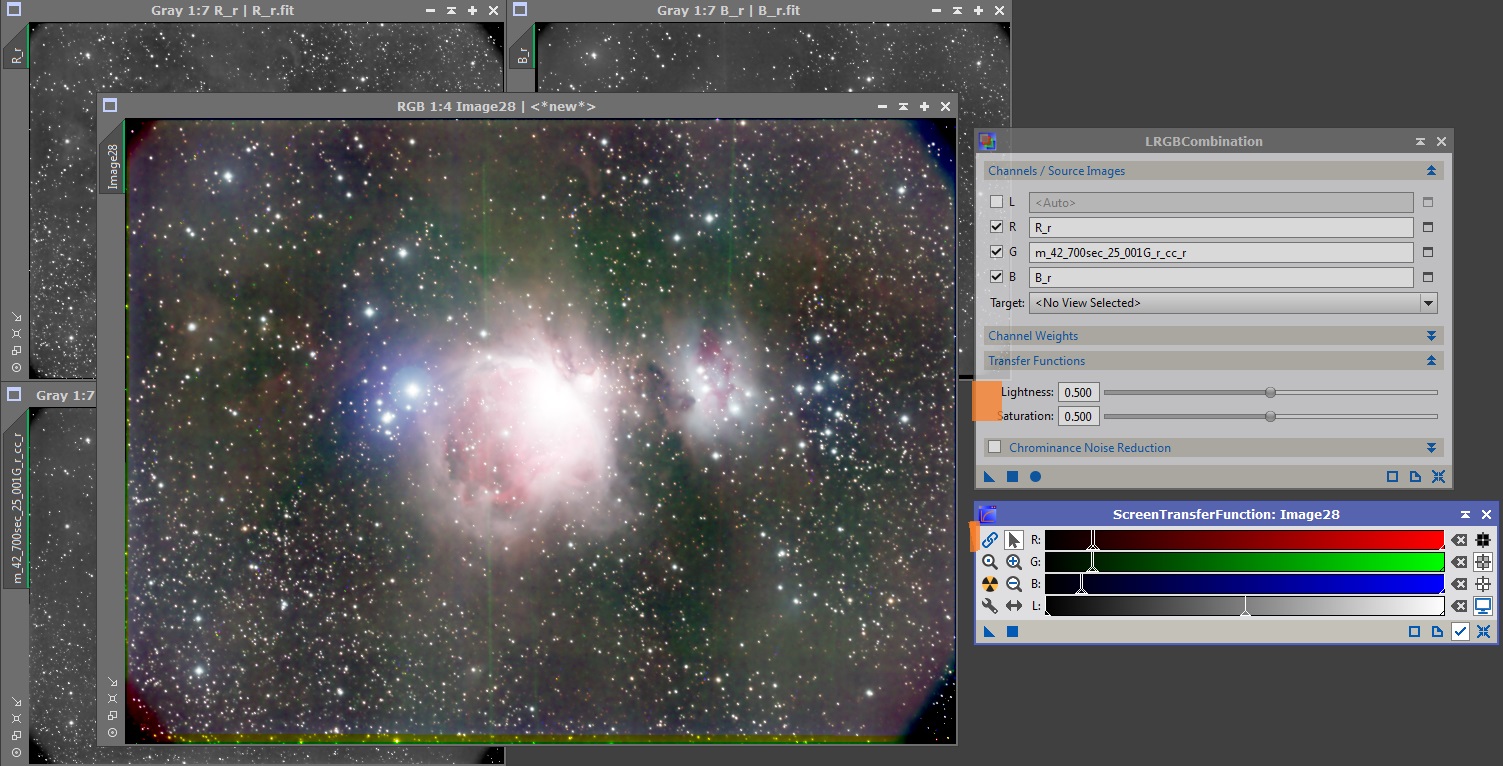Image resolution: width=1503 pixels, height=766 pixels.
Task: Choose white point readout mode
Action: click(1483, 584)
